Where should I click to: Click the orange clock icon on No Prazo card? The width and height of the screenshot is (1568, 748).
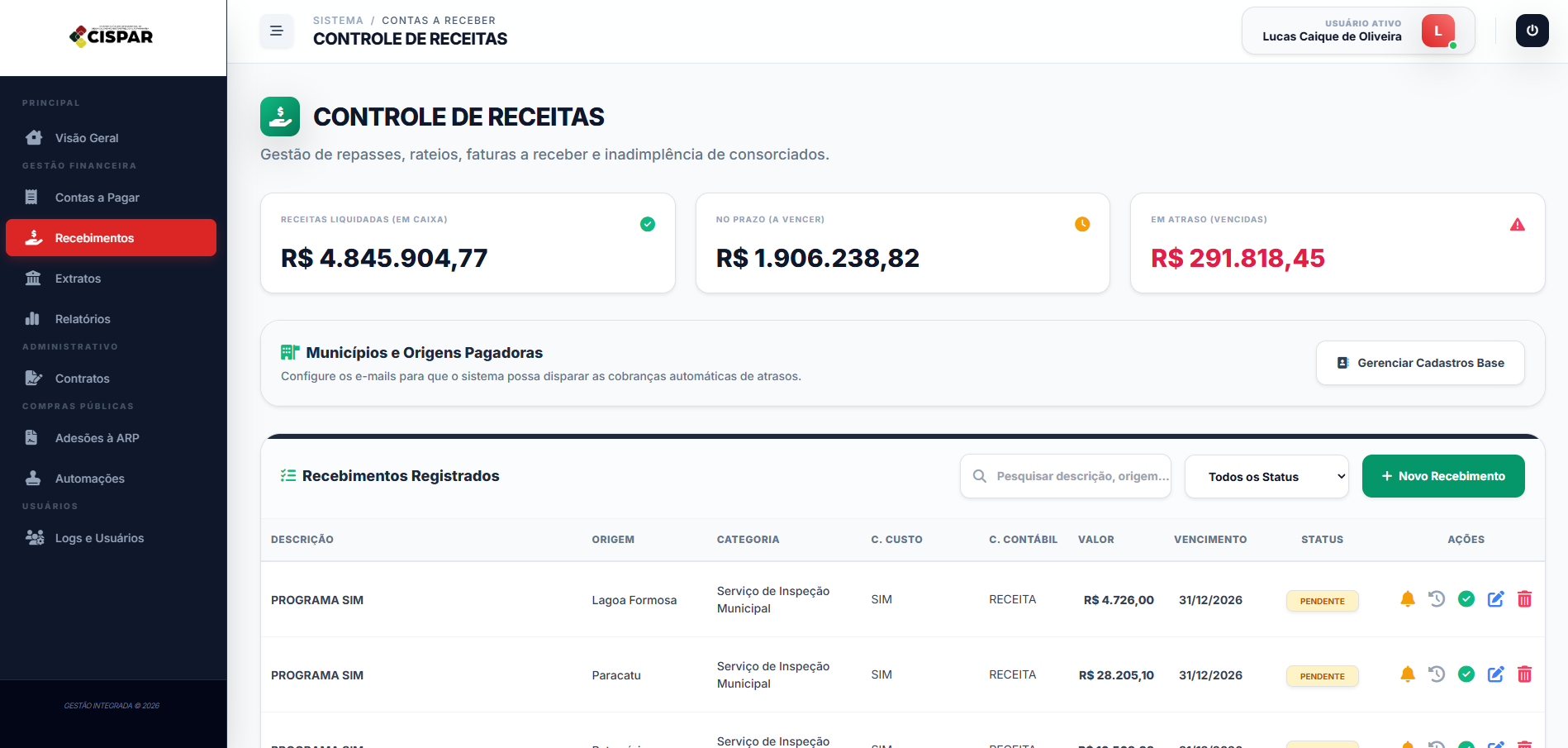pyautogui.click(x=1082, y=224)
